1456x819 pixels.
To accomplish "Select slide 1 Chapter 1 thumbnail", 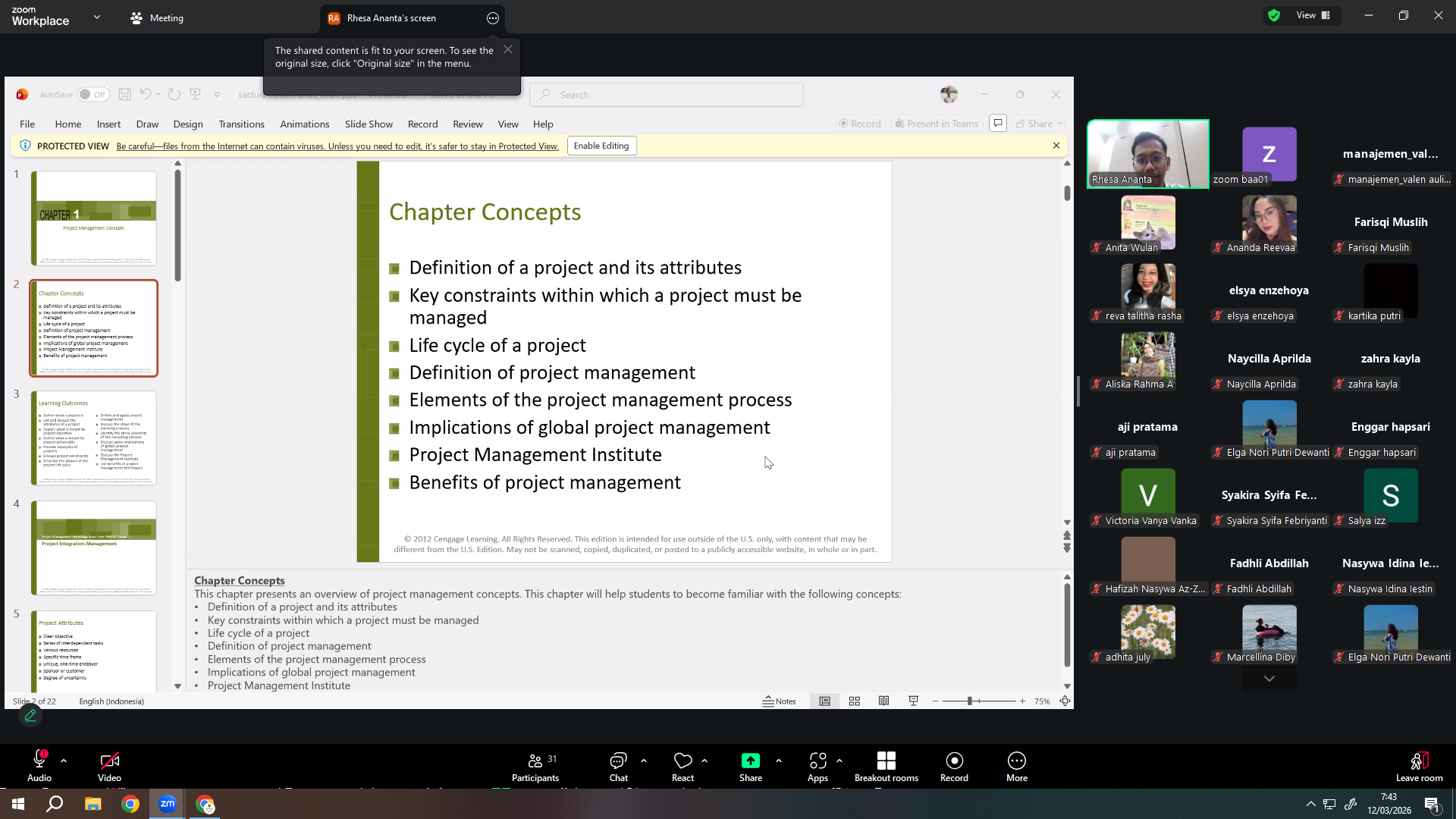I will point(94,218).
